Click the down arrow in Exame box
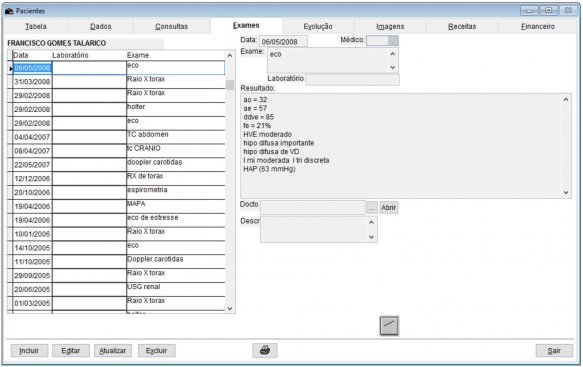The width and height of the screenshot is (583, 367). (x=393, y=67)
